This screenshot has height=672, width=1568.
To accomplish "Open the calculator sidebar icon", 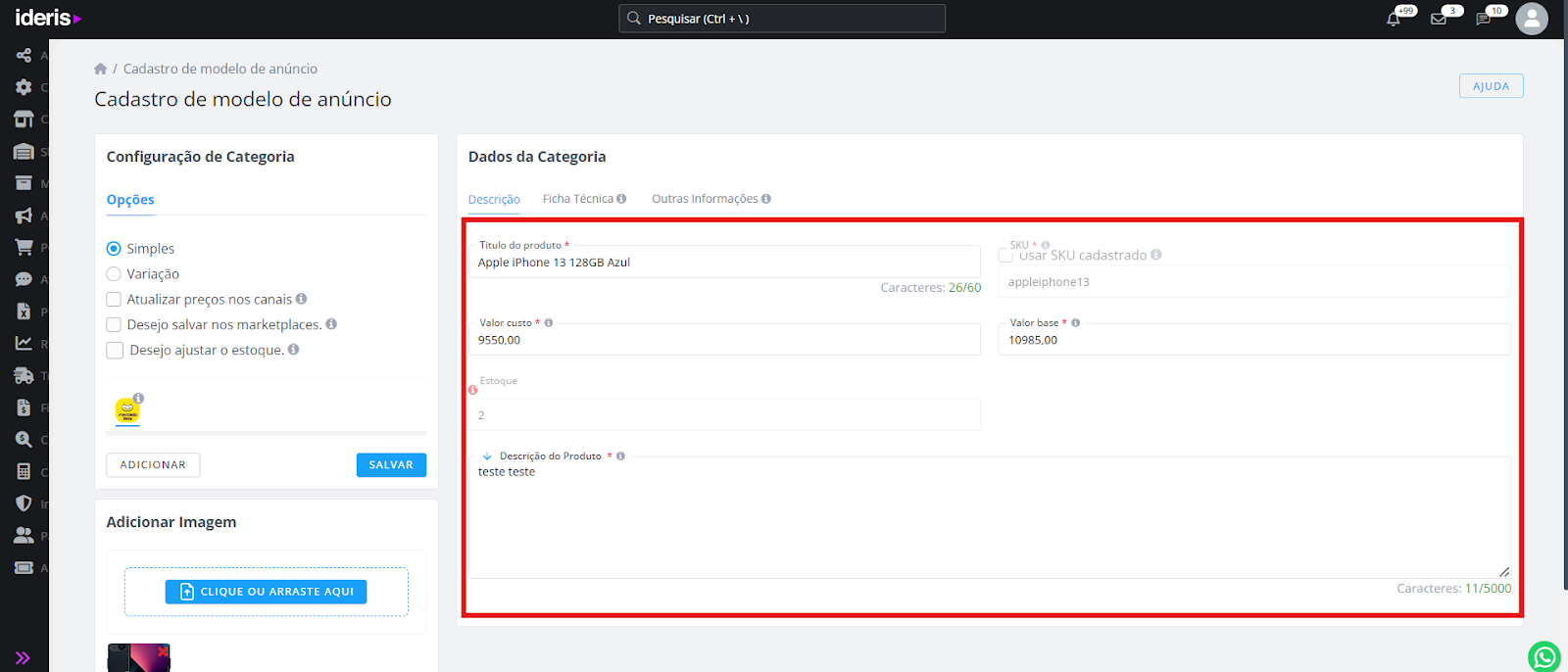I will (x=24, y=471).
